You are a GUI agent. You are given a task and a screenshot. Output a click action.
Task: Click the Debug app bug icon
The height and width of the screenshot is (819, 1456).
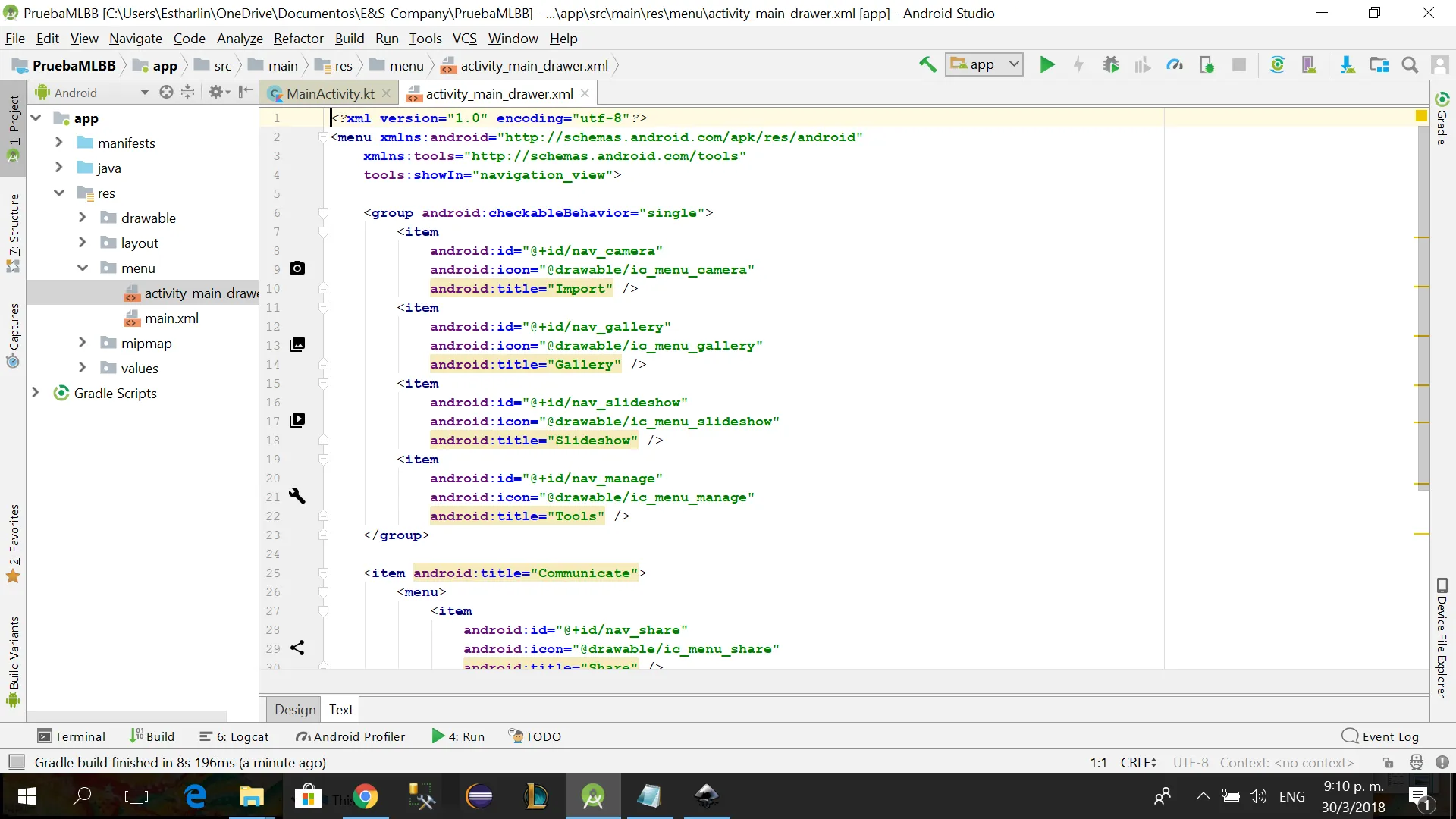coord(1111,65)
